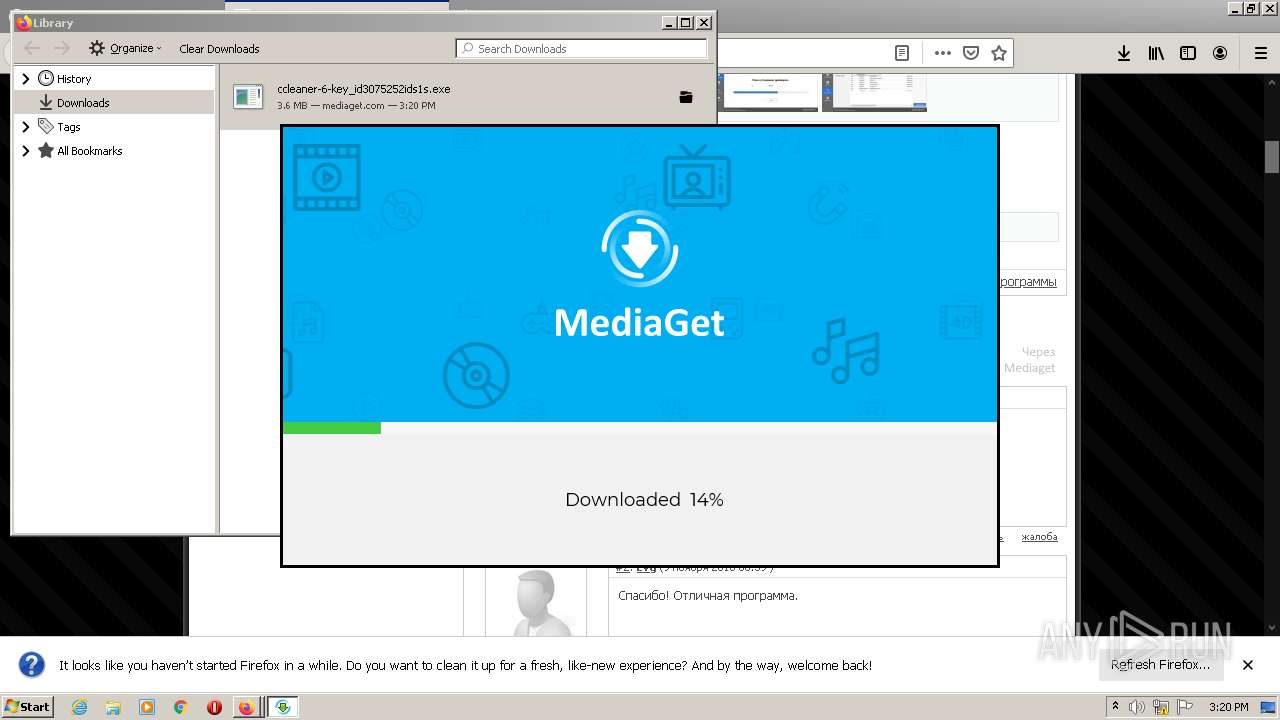Launch media player from taskbar

click(x=147, y=707)
